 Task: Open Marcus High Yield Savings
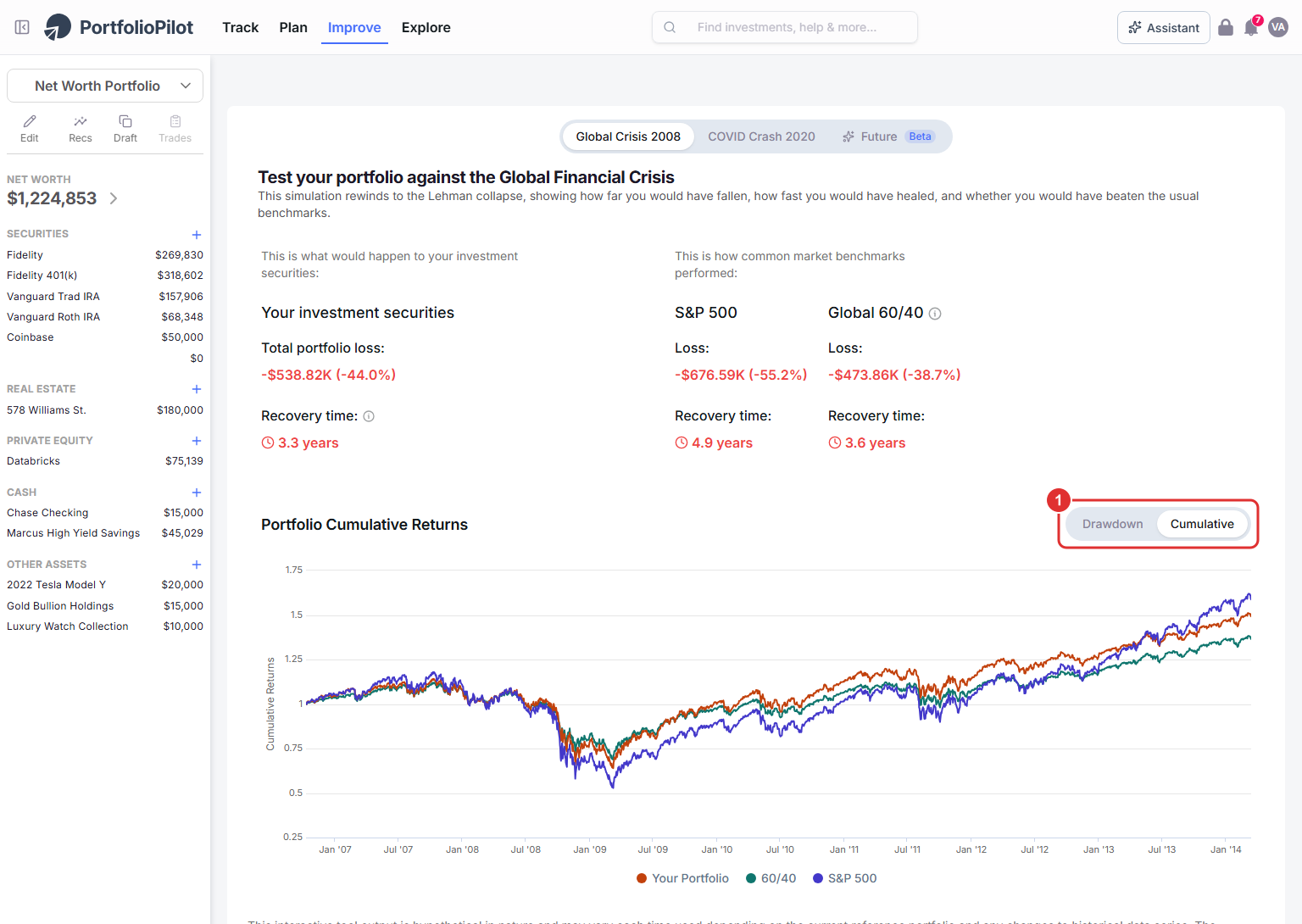point(105,533)
